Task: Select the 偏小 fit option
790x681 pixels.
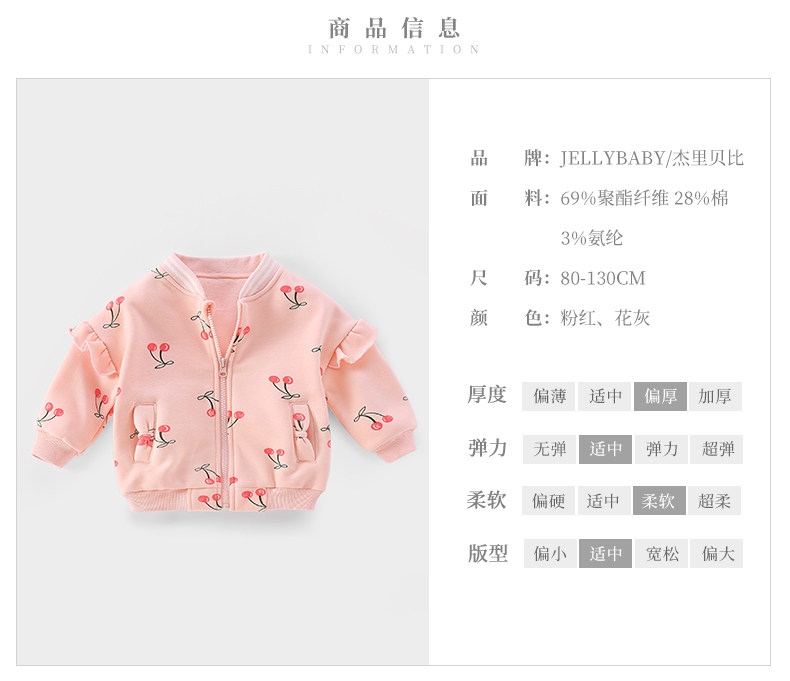Action: tap(550, 554)
